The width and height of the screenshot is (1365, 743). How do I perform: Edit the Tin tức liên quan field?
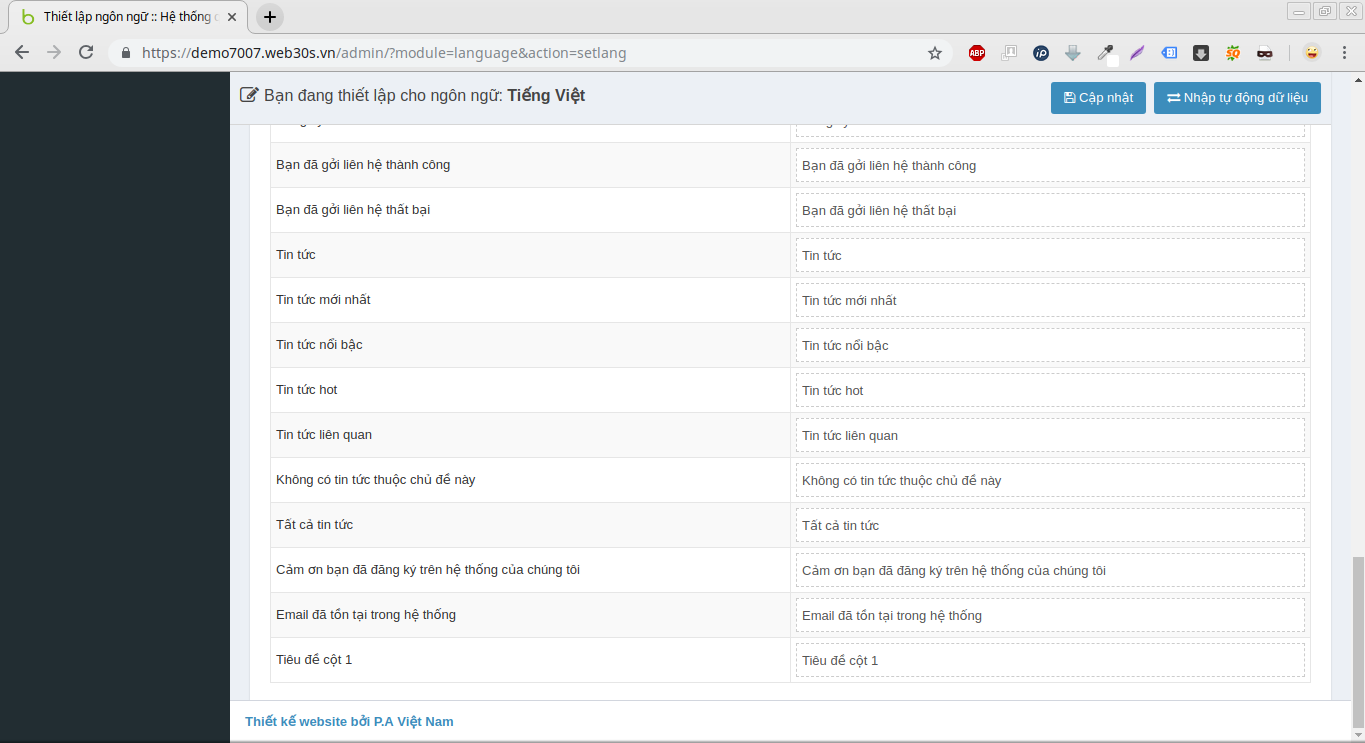click(1050, 435)
